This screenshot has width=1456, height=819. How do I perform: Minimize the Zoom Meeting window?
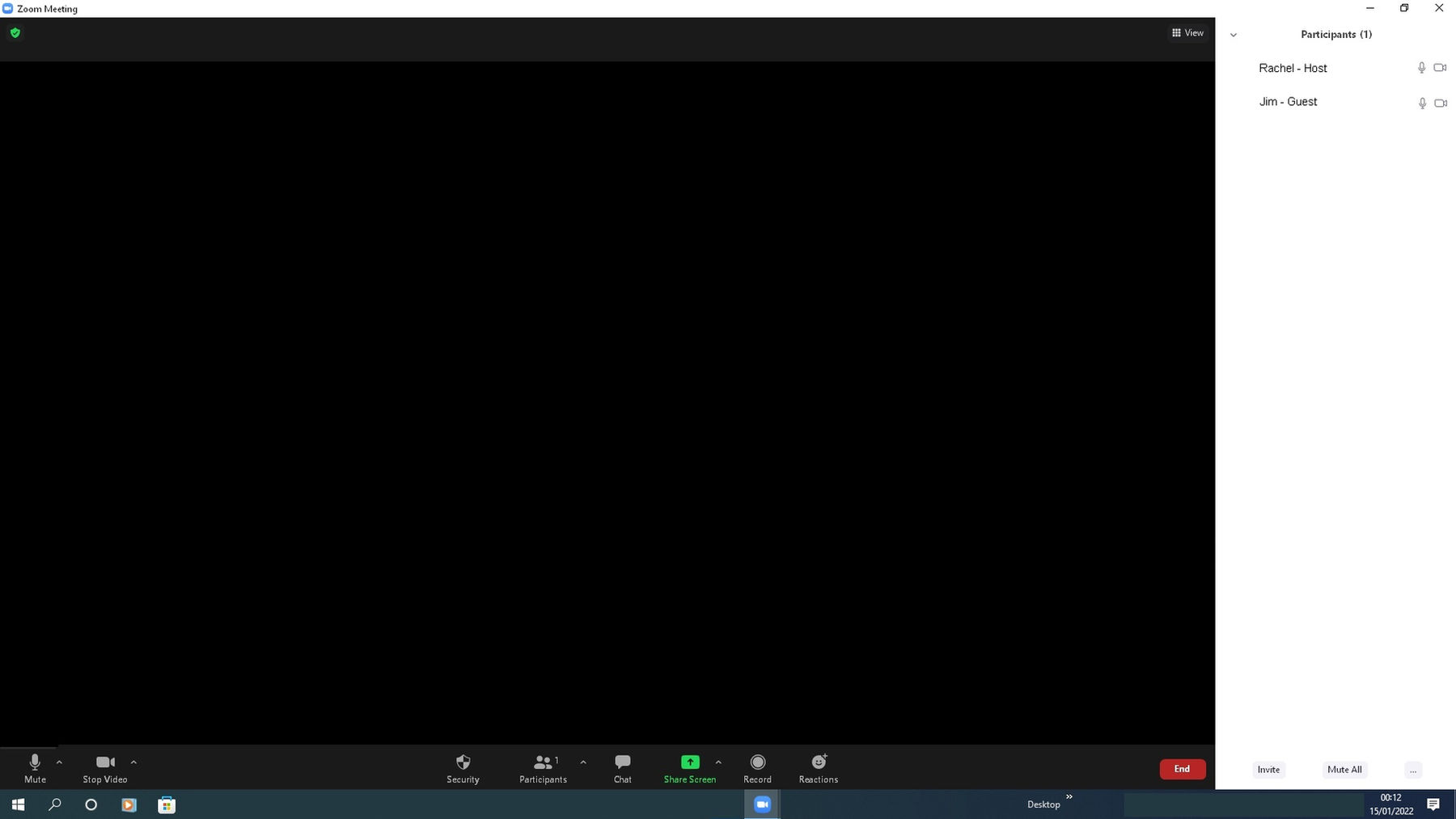pyautogui.click(x=1370, y=8)
